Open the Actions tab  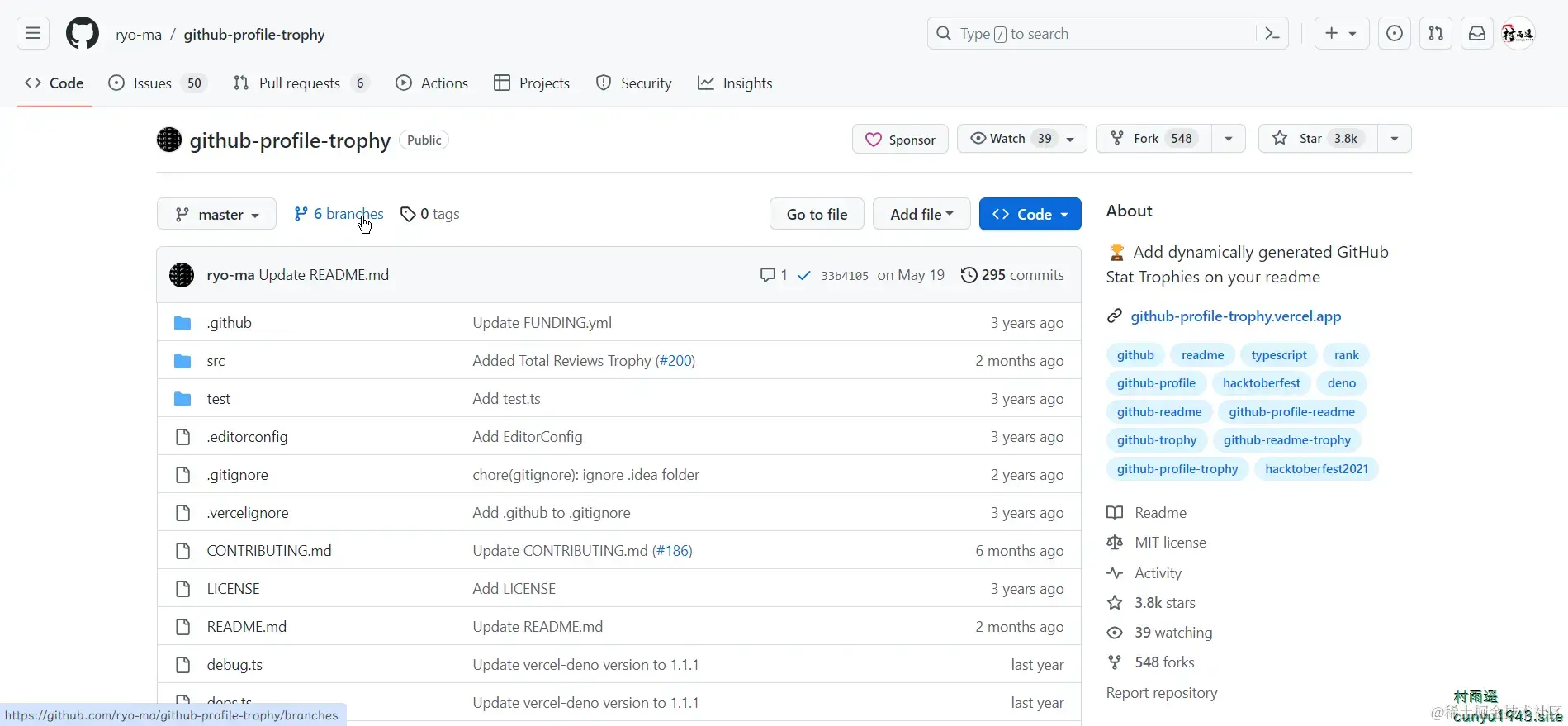(x=432, y=83)
